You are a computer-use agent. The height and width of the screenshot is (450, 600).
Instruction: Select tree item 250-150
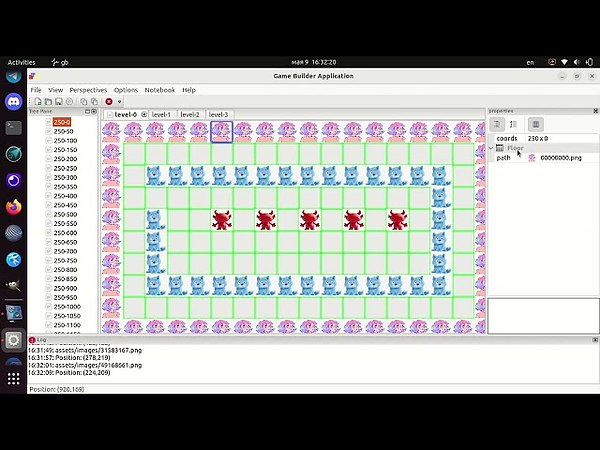[65, 150]
